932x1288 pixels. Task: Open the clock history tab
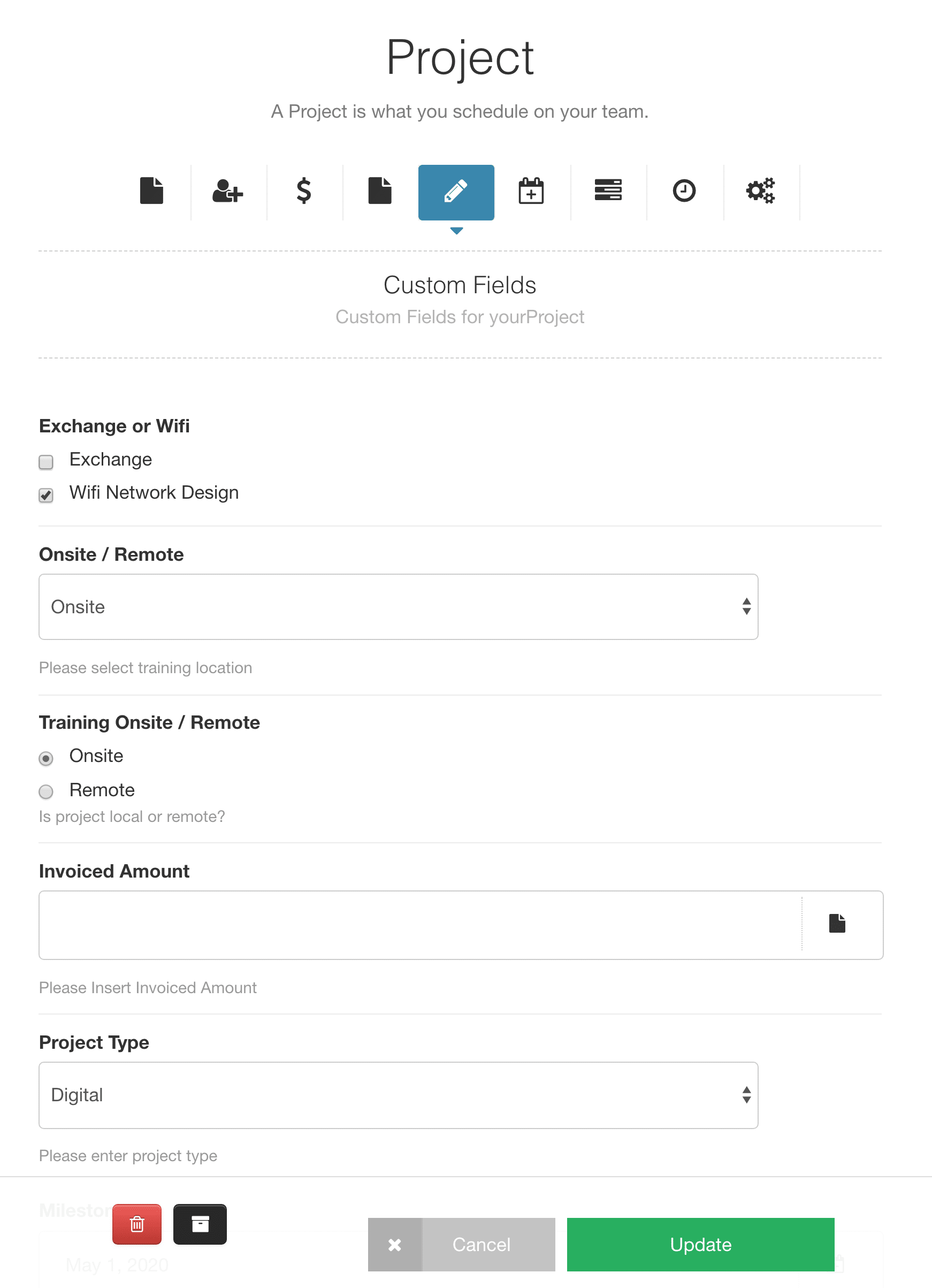point(684,192)
